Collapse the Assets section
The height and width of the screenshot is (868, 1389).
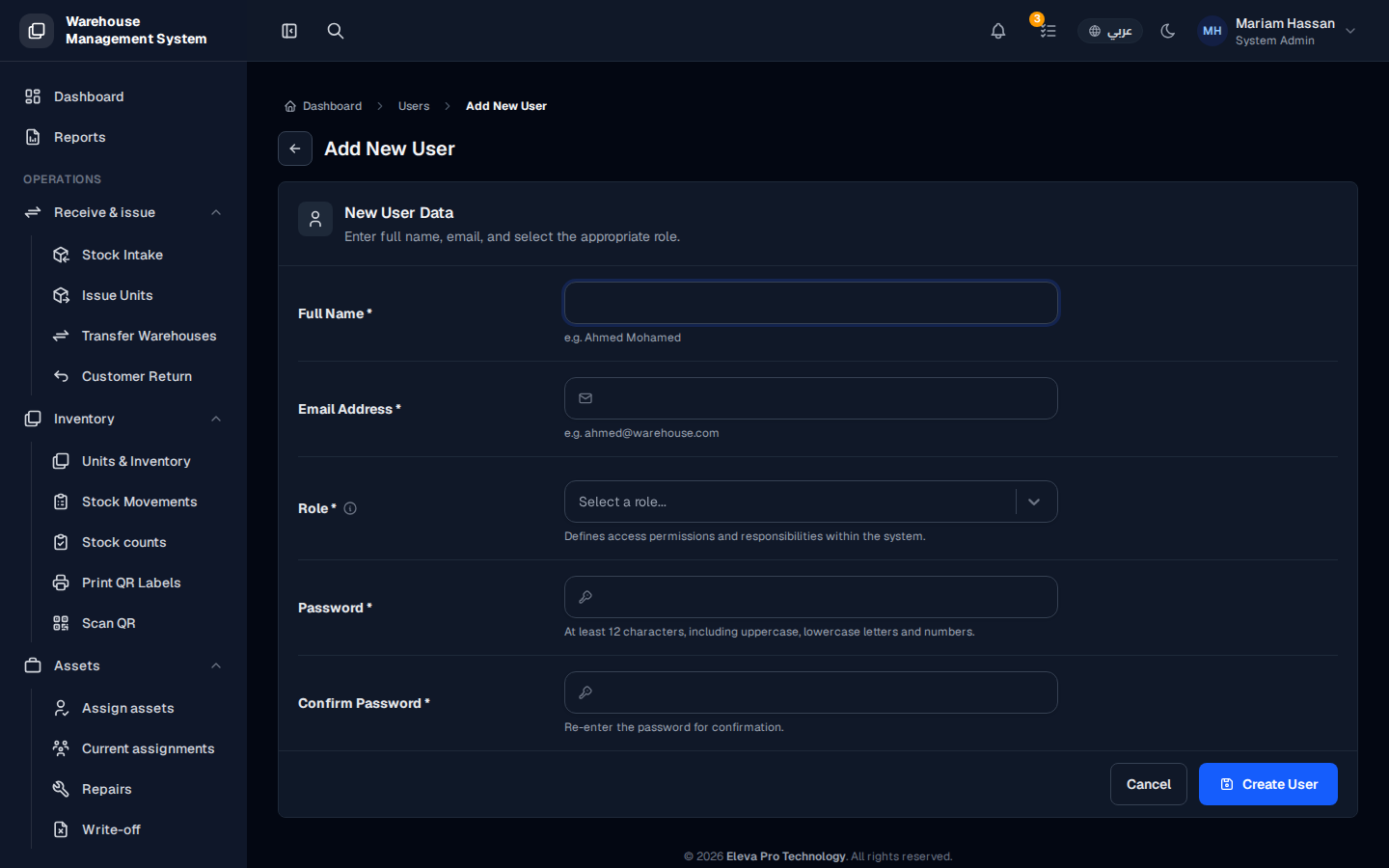tap(123, 665)
